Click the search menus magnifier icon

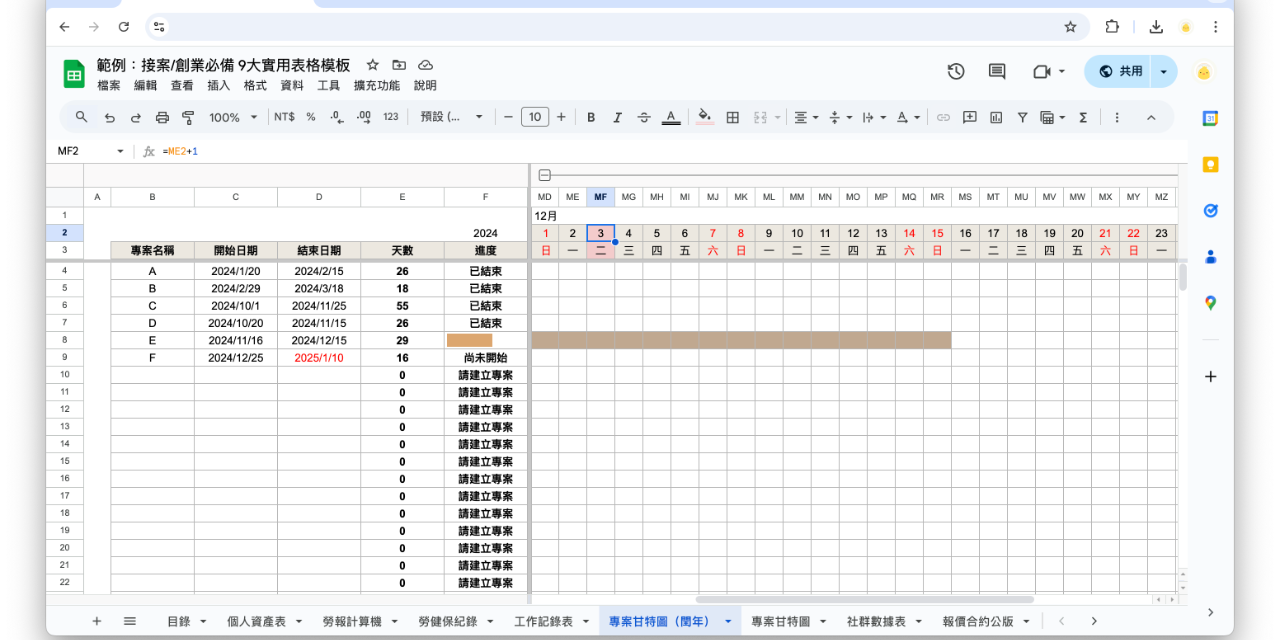[82, 117]
